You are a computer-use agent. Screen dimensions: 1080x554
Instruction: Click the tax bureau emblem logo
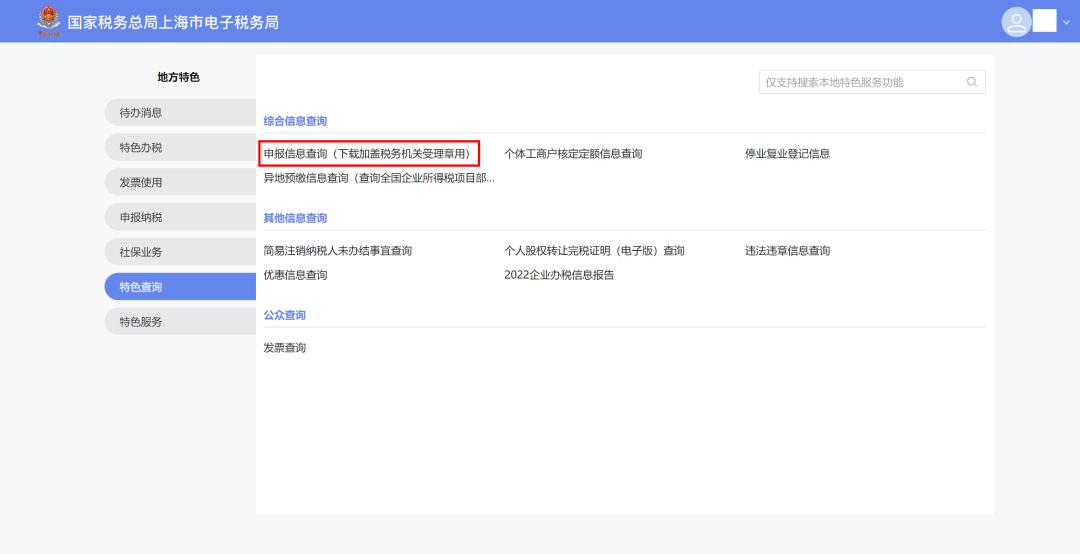[x=46, y=21]
